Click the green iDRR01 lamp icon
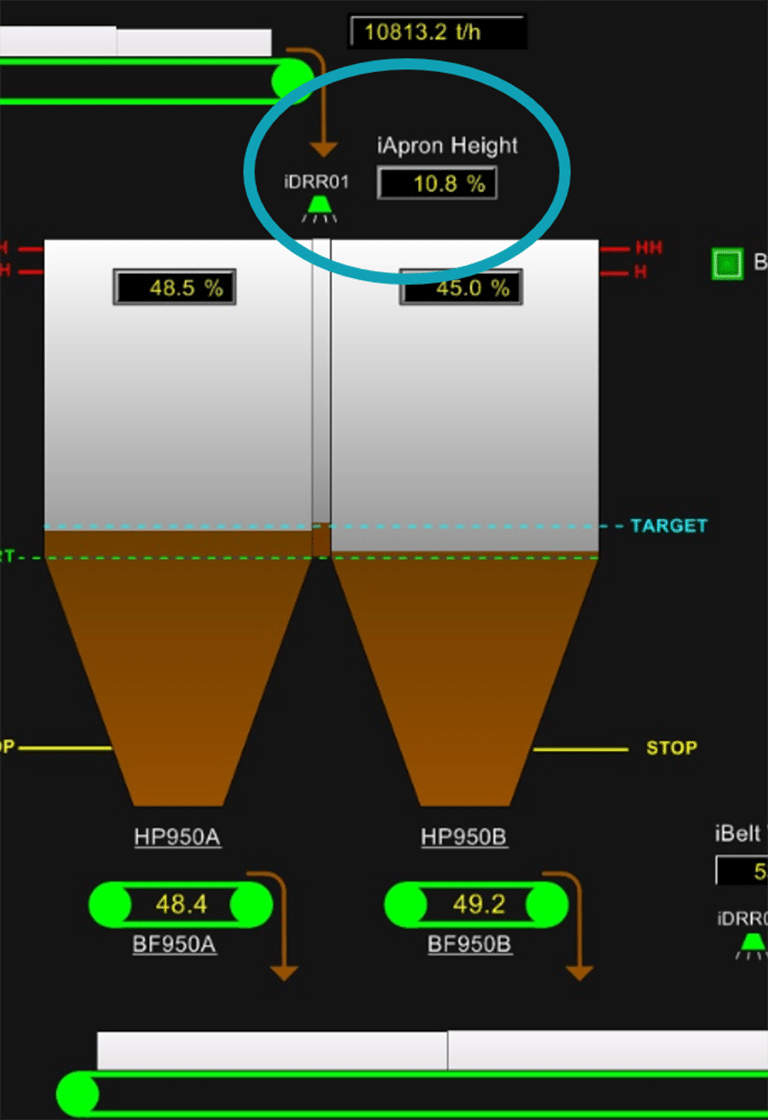Image resolution: width=768 pixels, height=1120 pixels. coord(319,207)
